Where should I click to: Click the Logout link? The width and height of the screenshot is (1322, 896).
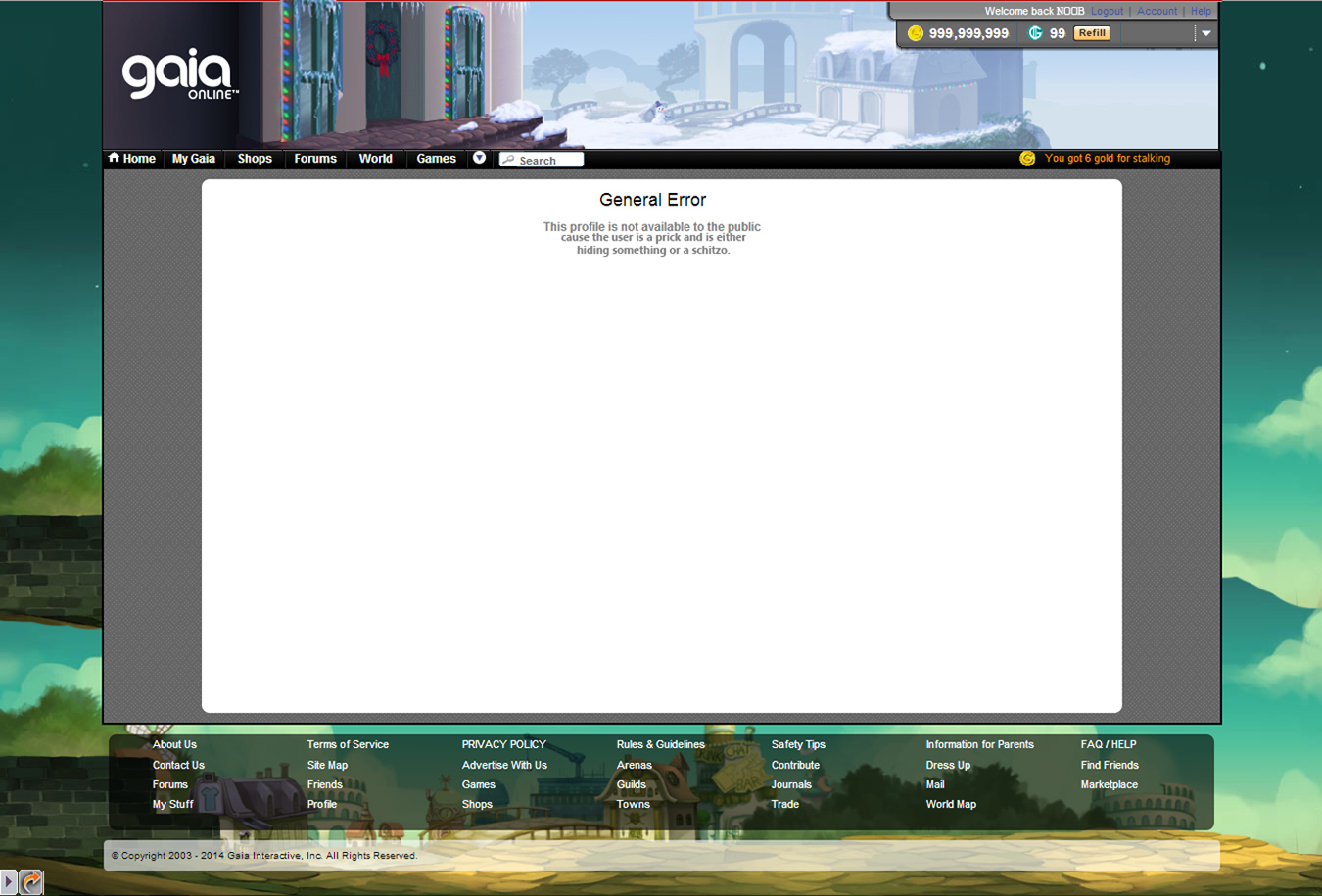coord(1108,11)
